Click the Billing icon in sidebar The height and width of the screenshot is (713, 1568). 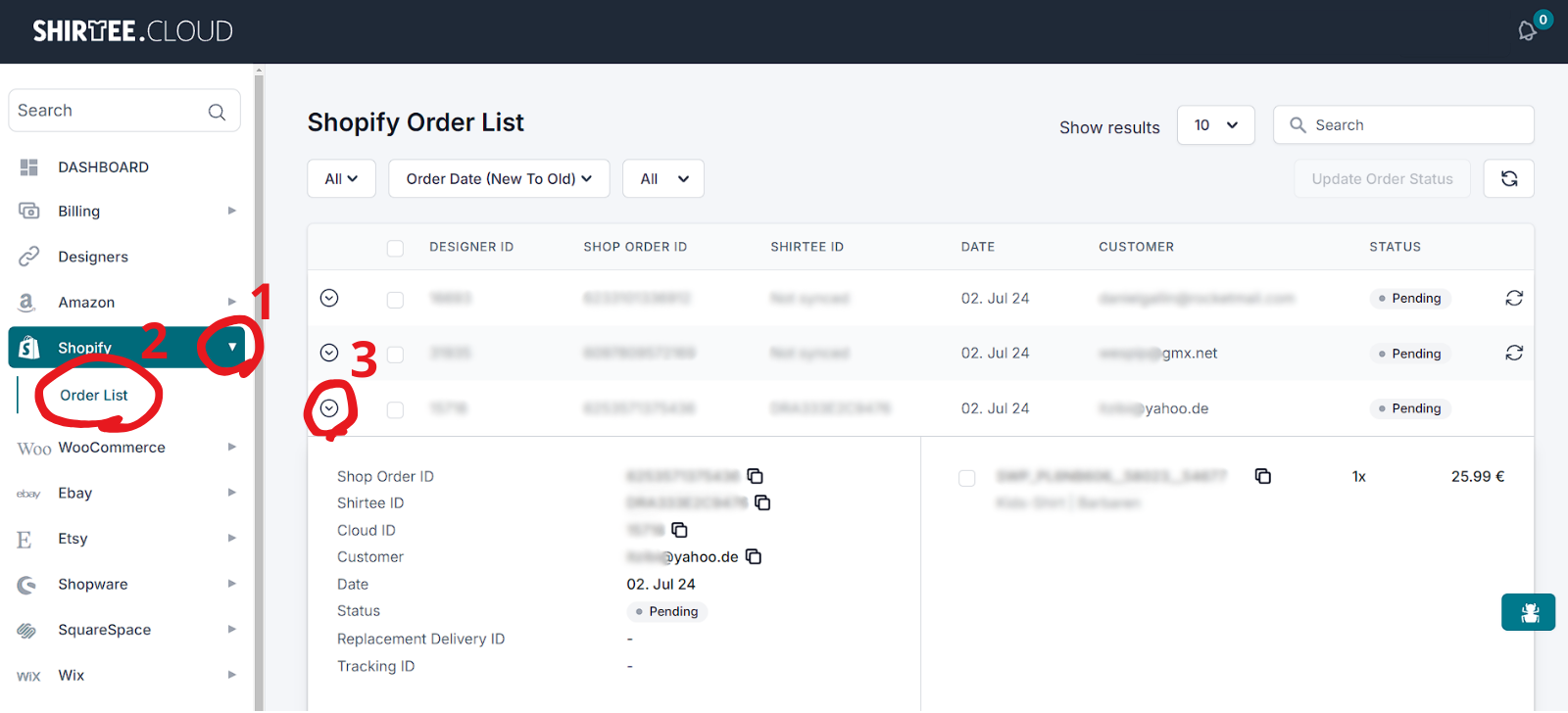[28, 211]
